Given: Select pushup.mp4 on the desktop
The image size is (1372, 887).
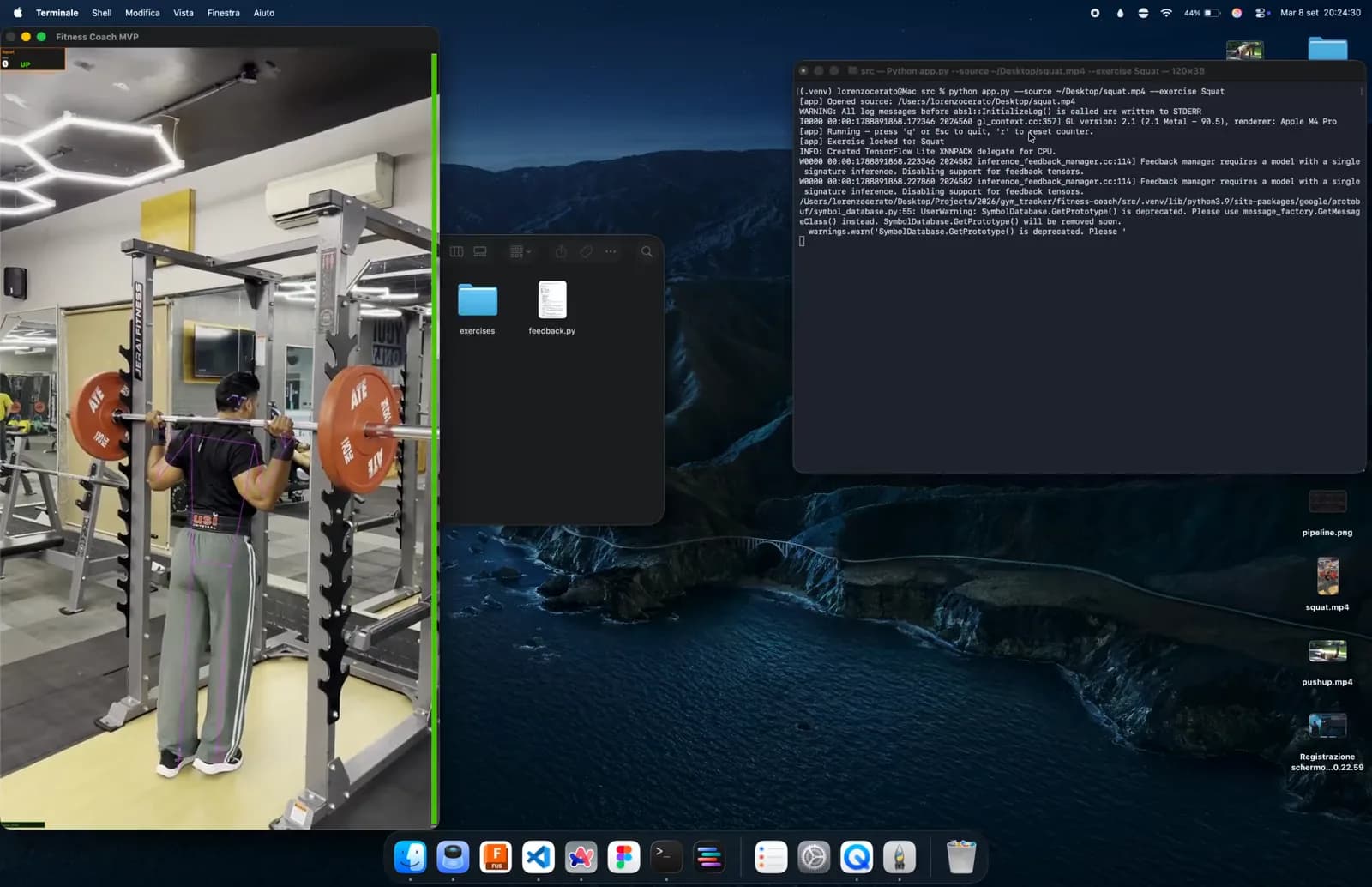Looking at the screenshot, I should point(1327,651).
